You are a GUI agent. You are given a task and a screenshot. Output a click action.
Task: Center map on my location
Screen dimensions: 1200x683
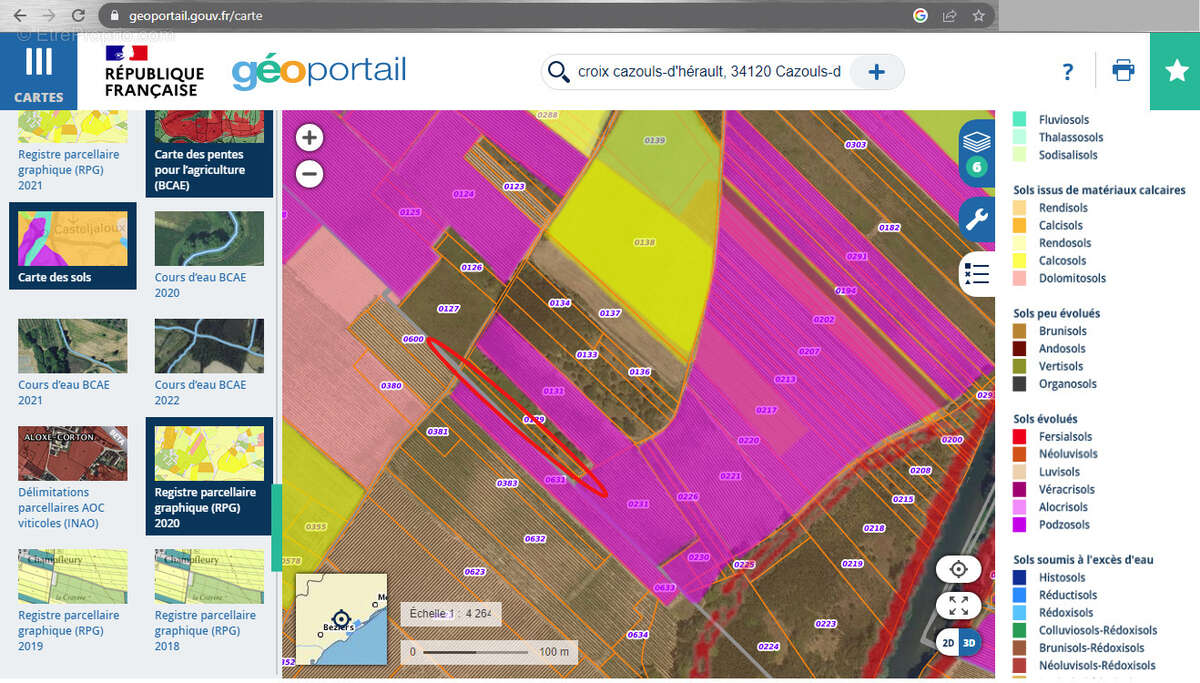[x=958, y=569]
